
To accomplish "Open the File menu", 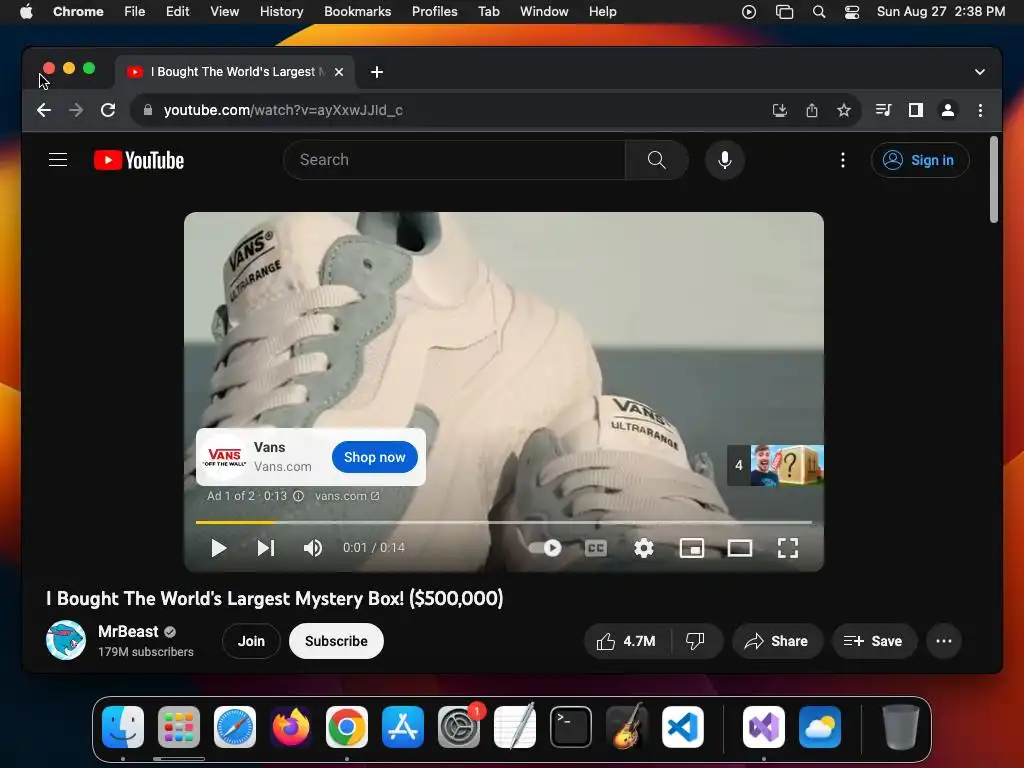I will point(135,12).
